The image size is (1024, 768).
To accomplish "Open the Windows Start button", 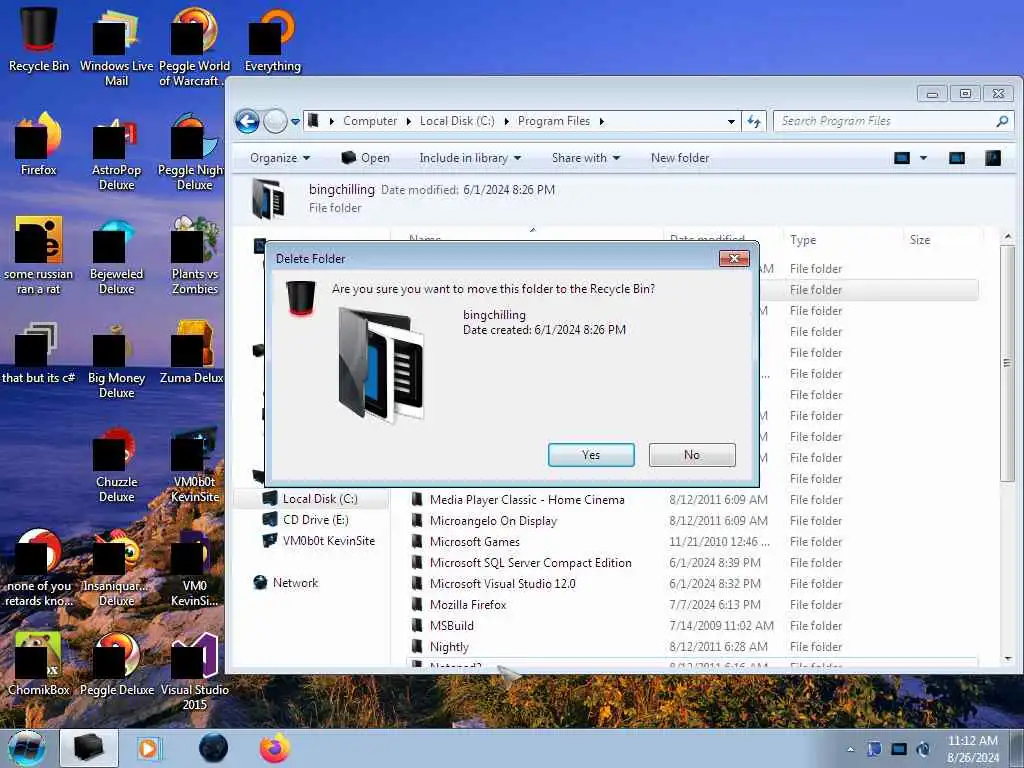I will point(27,748).
